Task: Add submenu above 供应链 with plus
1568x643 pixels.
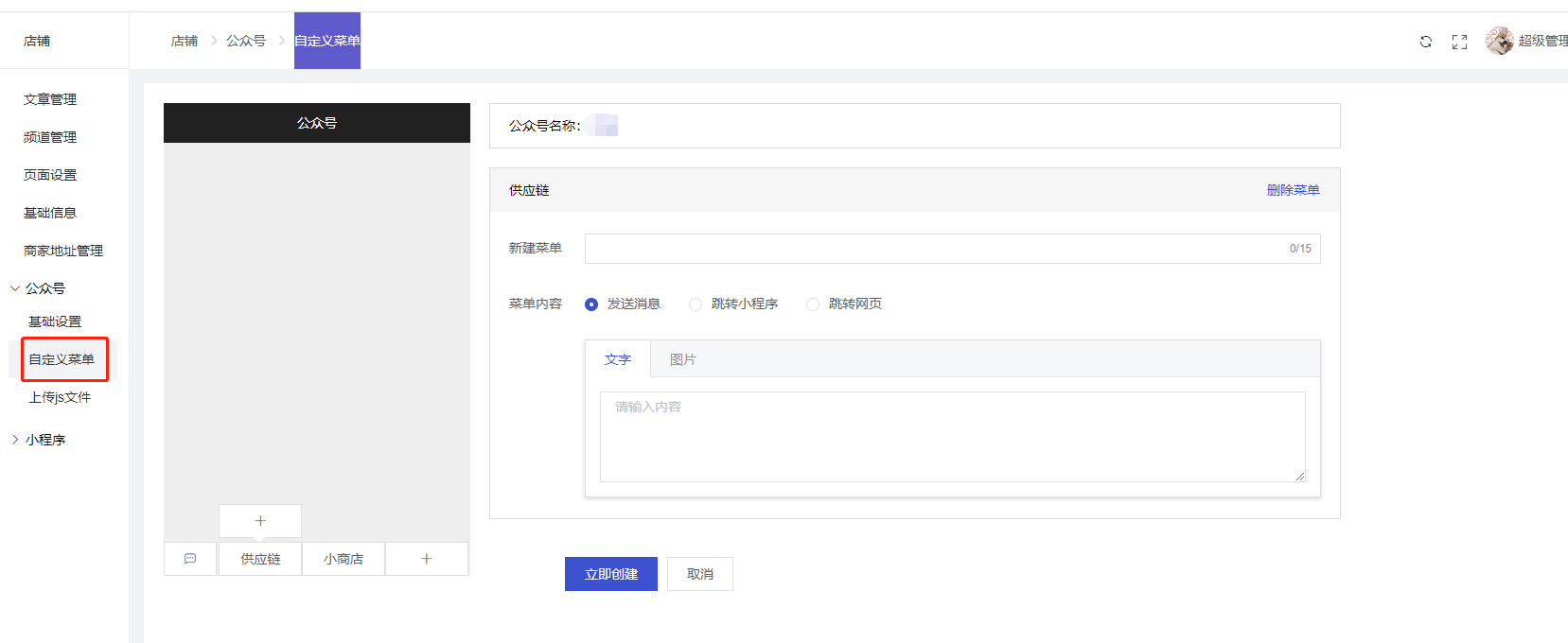Action: (260, 521)
